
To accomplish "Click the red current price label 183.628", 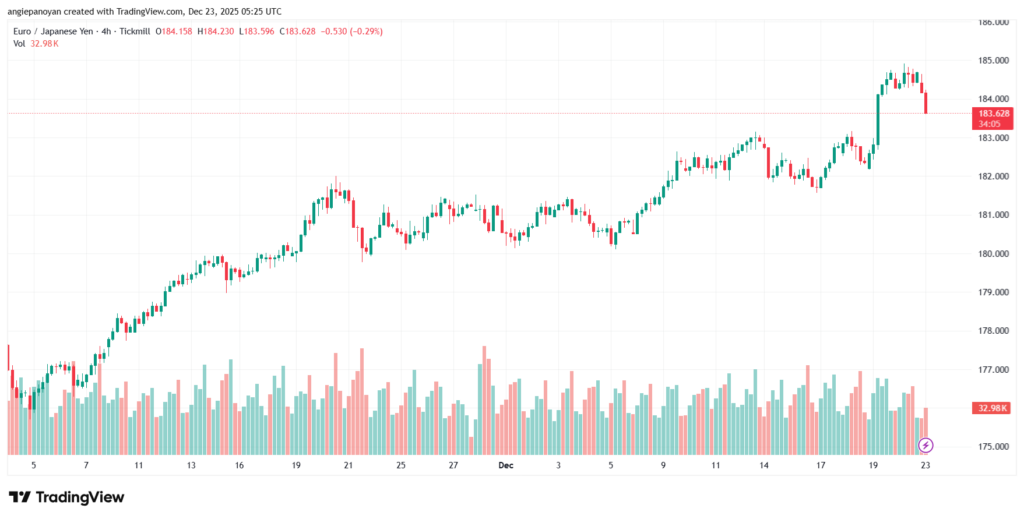I will (x=994, y=114).
